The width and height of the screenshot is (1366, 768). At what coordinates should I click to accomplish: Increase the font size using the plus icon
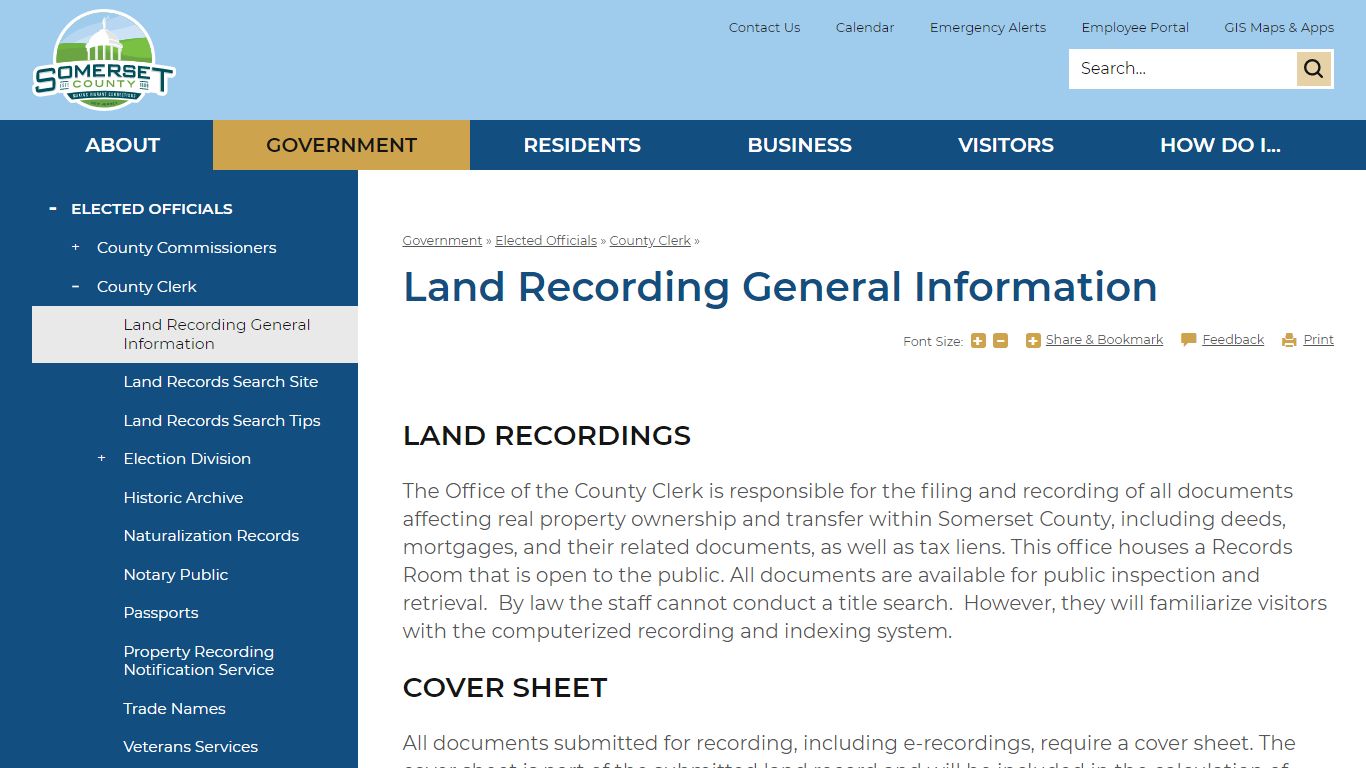pyautogui.click(x=978, y=340)
